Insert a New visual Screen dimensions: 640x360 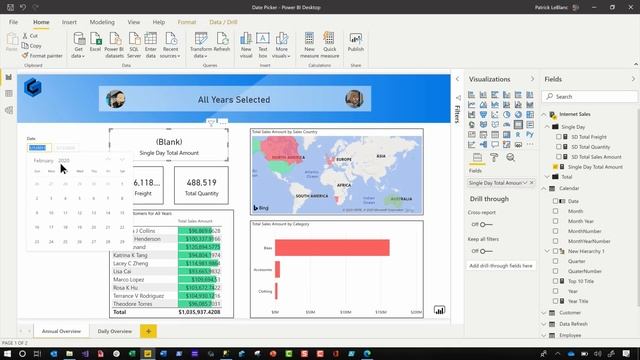(x=246, y=45)
